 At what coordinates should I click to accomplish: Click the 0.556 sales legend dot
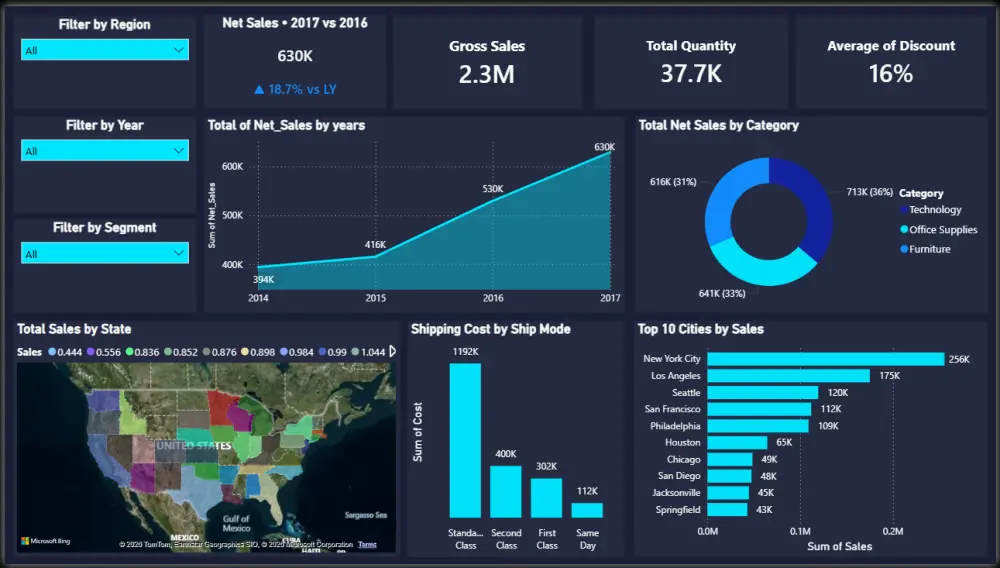click(91, 351)
